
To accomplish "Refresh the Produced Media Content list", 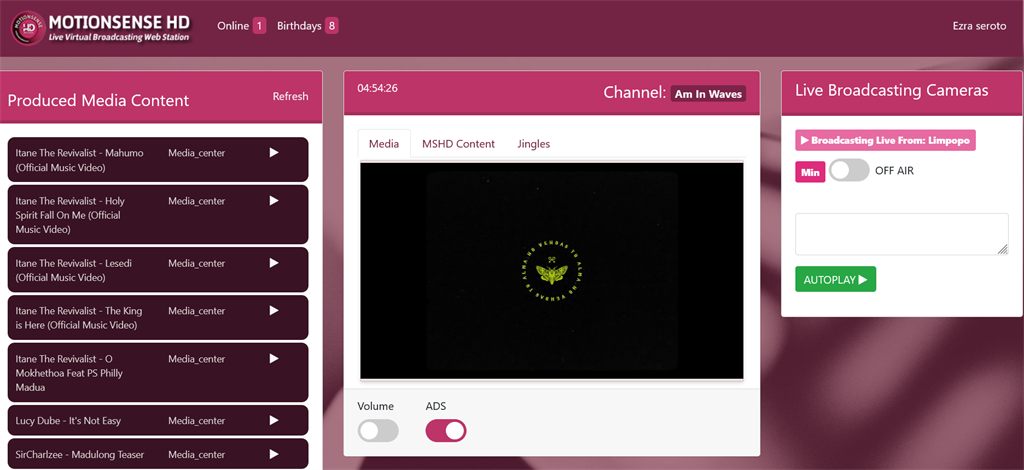I will click(x=290, y=97).
